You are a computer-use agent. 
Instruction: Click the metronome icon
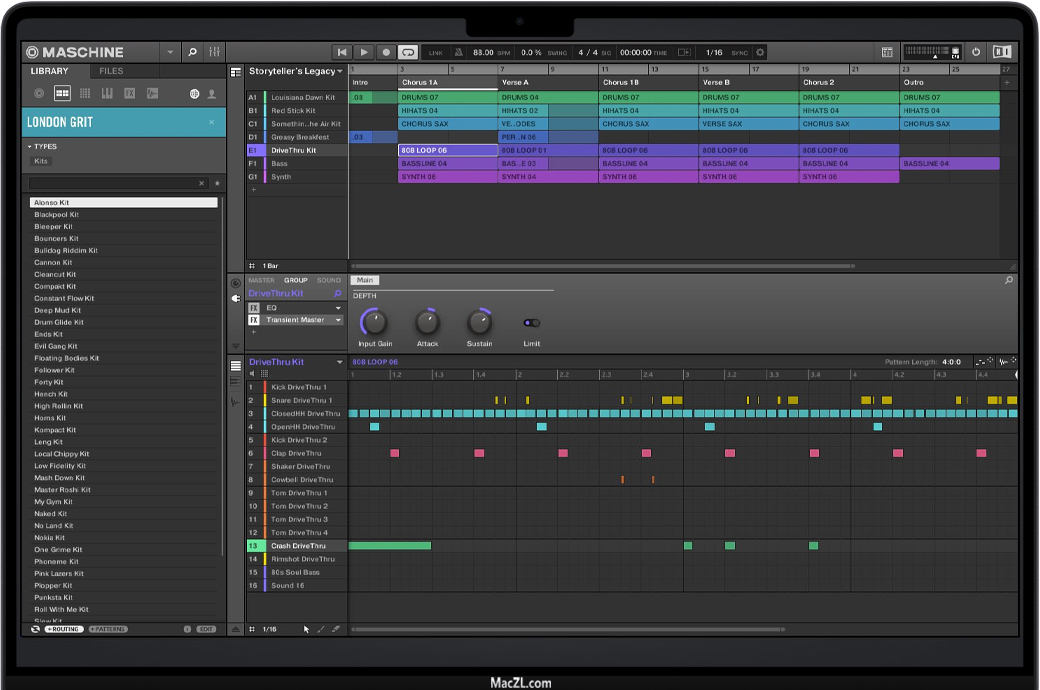pyautogui.click(x=458, y=52)
